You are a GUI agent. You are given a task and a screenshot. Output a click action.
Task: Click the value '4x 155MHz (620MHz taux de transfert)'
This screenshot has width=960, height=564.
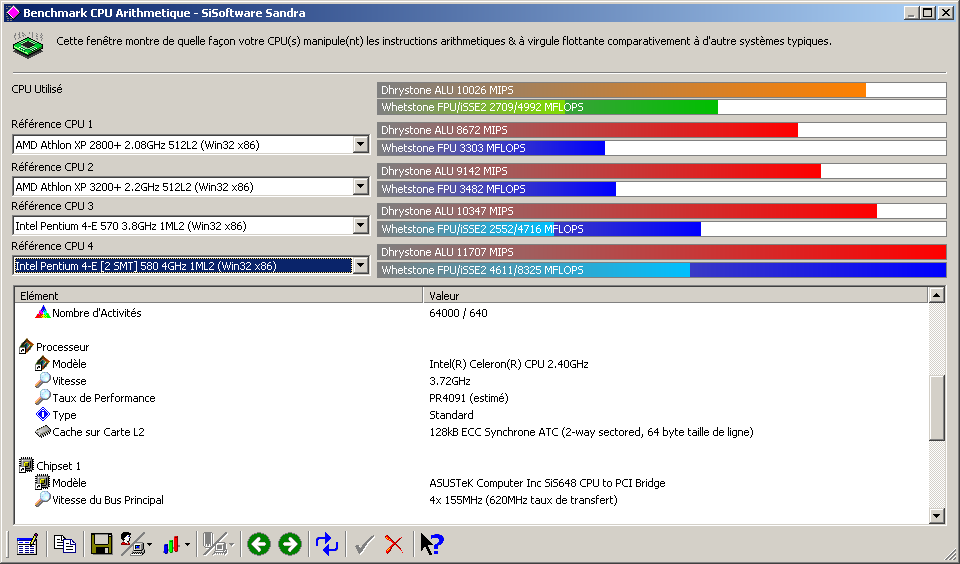(523, 500)
